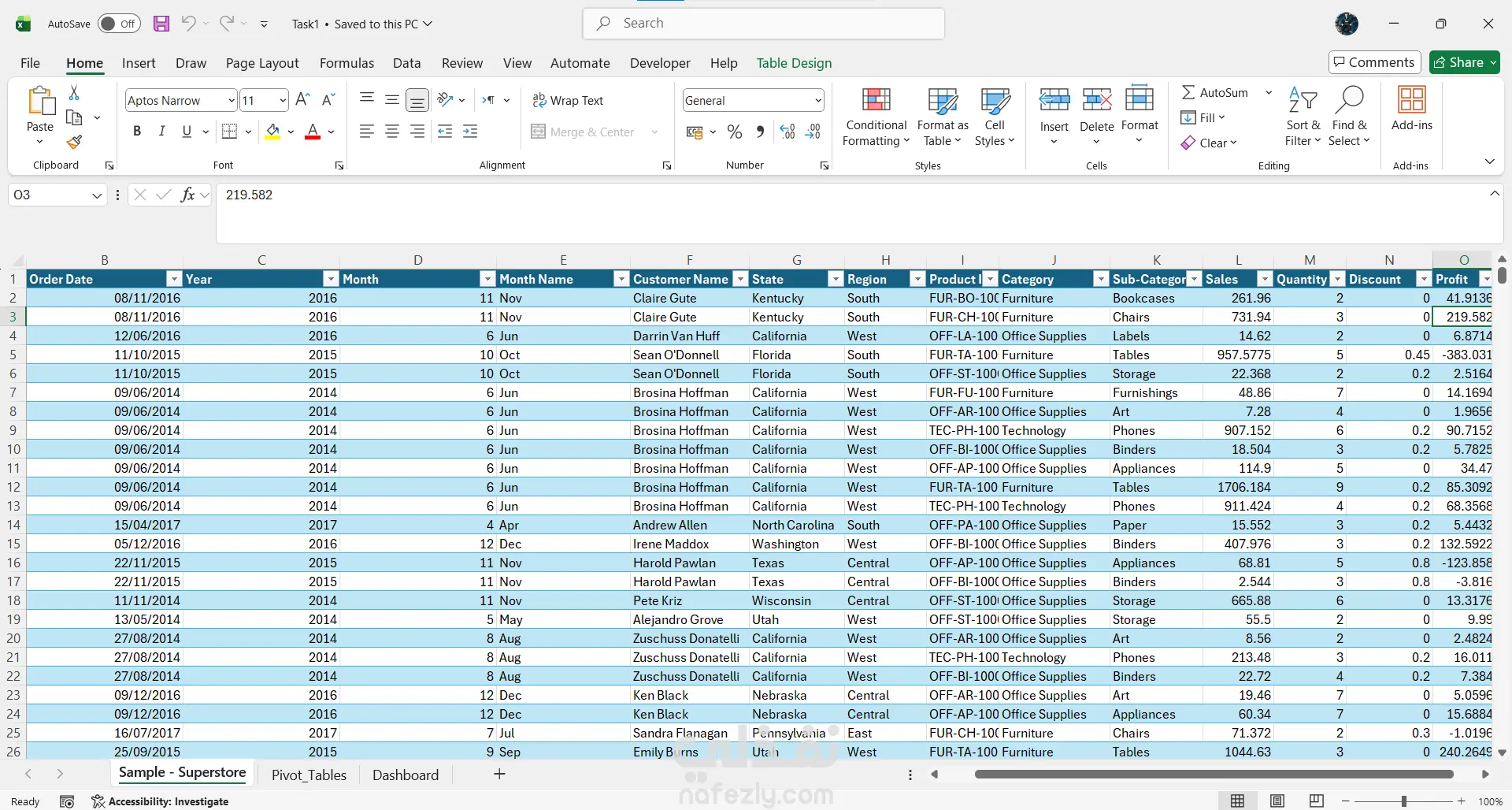Toggle Bold formatting
The image size is (1512, 810).
(137, 132)
